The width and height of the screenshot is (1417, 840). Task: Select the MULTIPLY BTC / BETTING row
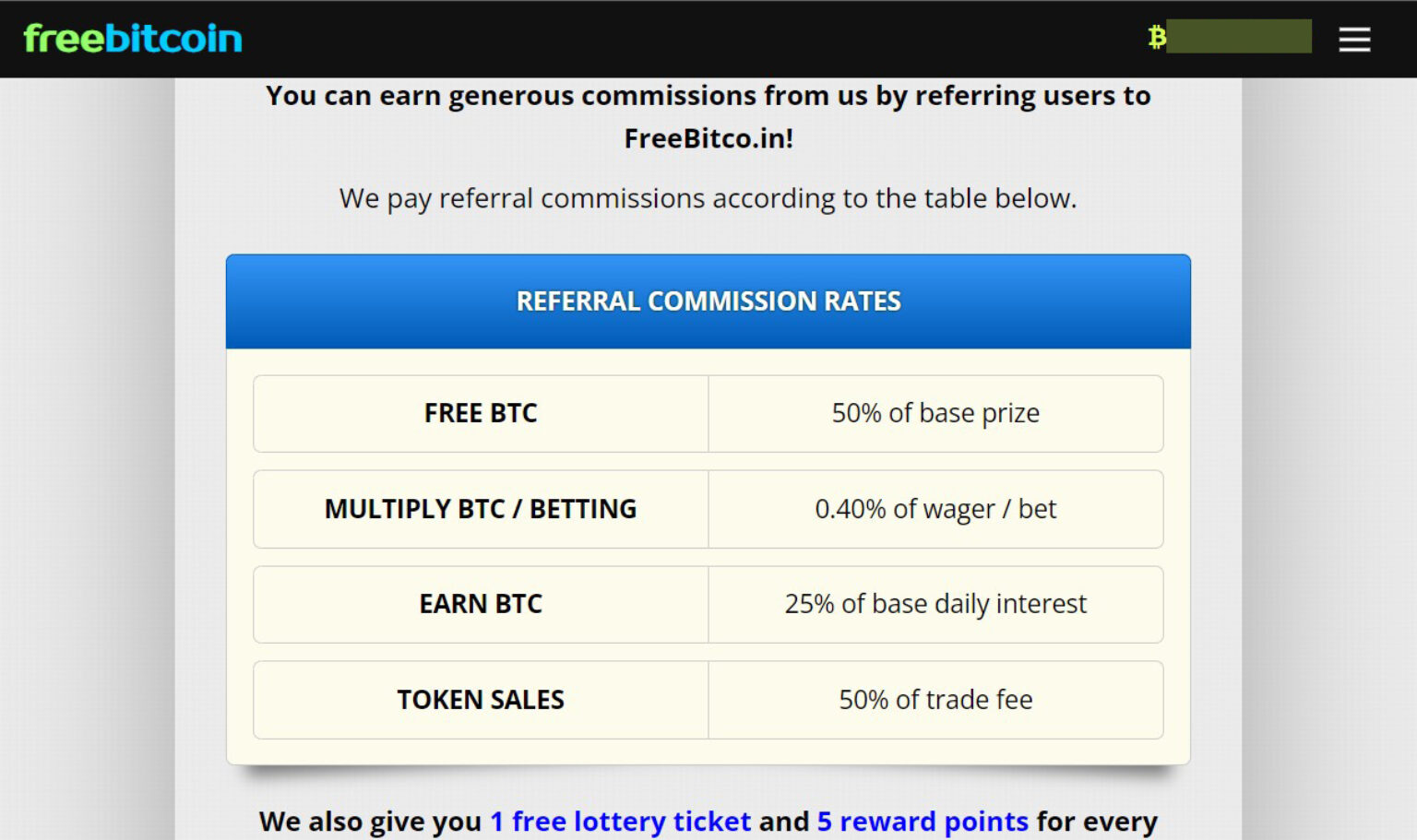point(480,509)
